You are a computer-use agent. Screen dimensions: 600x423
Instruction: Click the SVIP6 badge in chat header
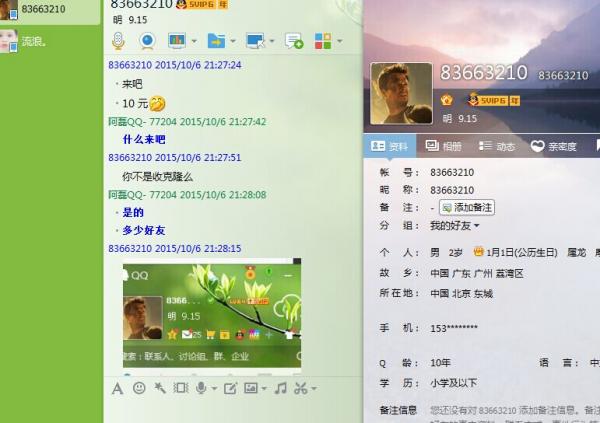click(202, 4)
